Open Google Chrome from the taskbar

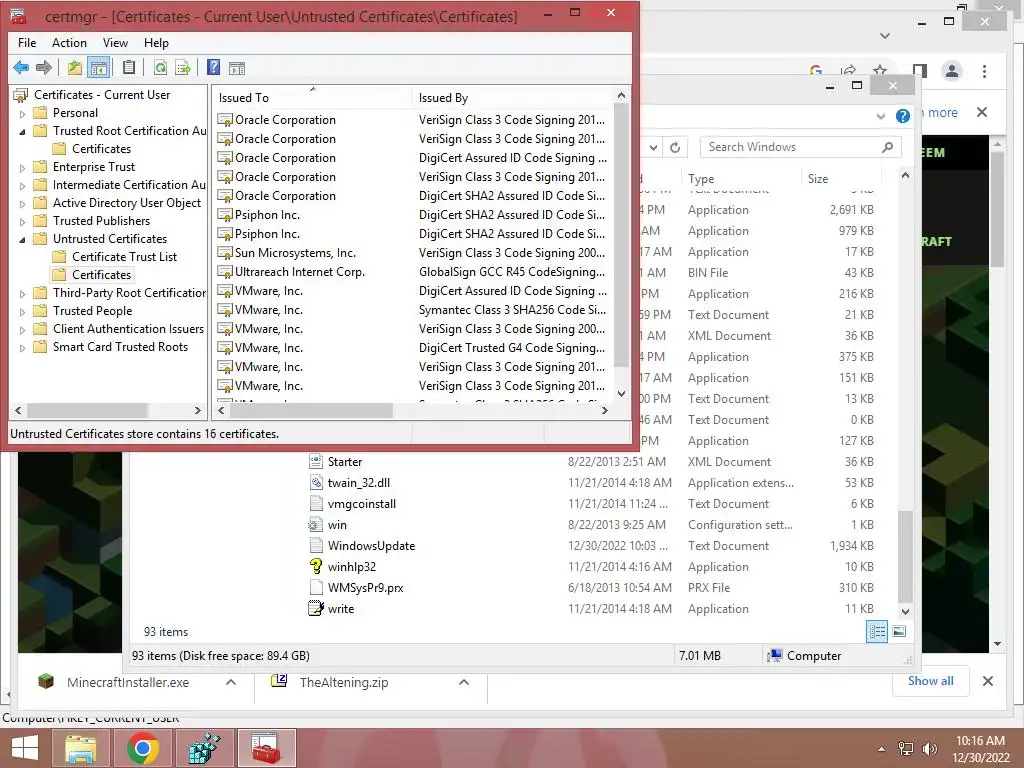[143, 748]
